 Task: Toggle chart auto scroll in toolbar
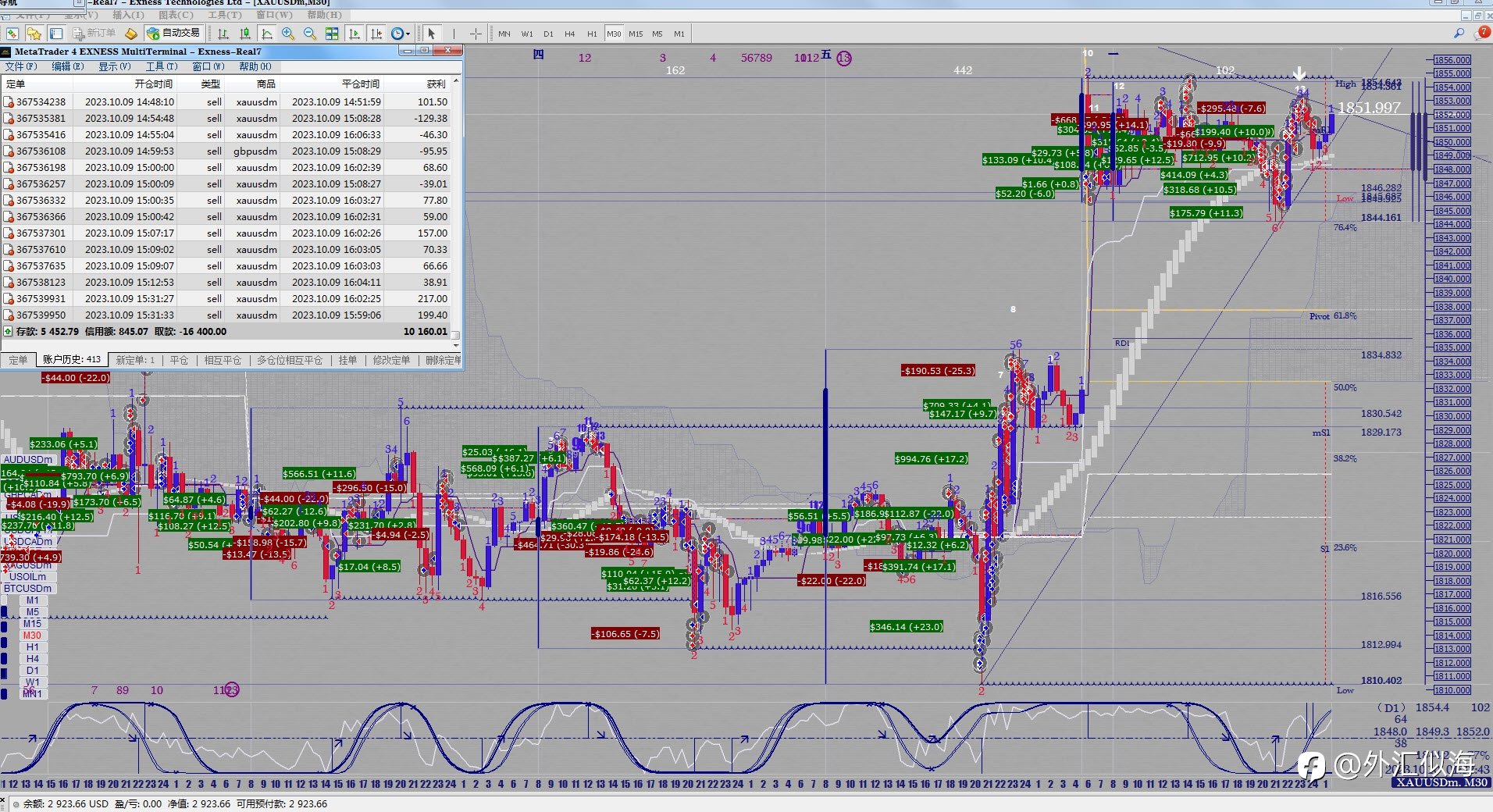355,34
